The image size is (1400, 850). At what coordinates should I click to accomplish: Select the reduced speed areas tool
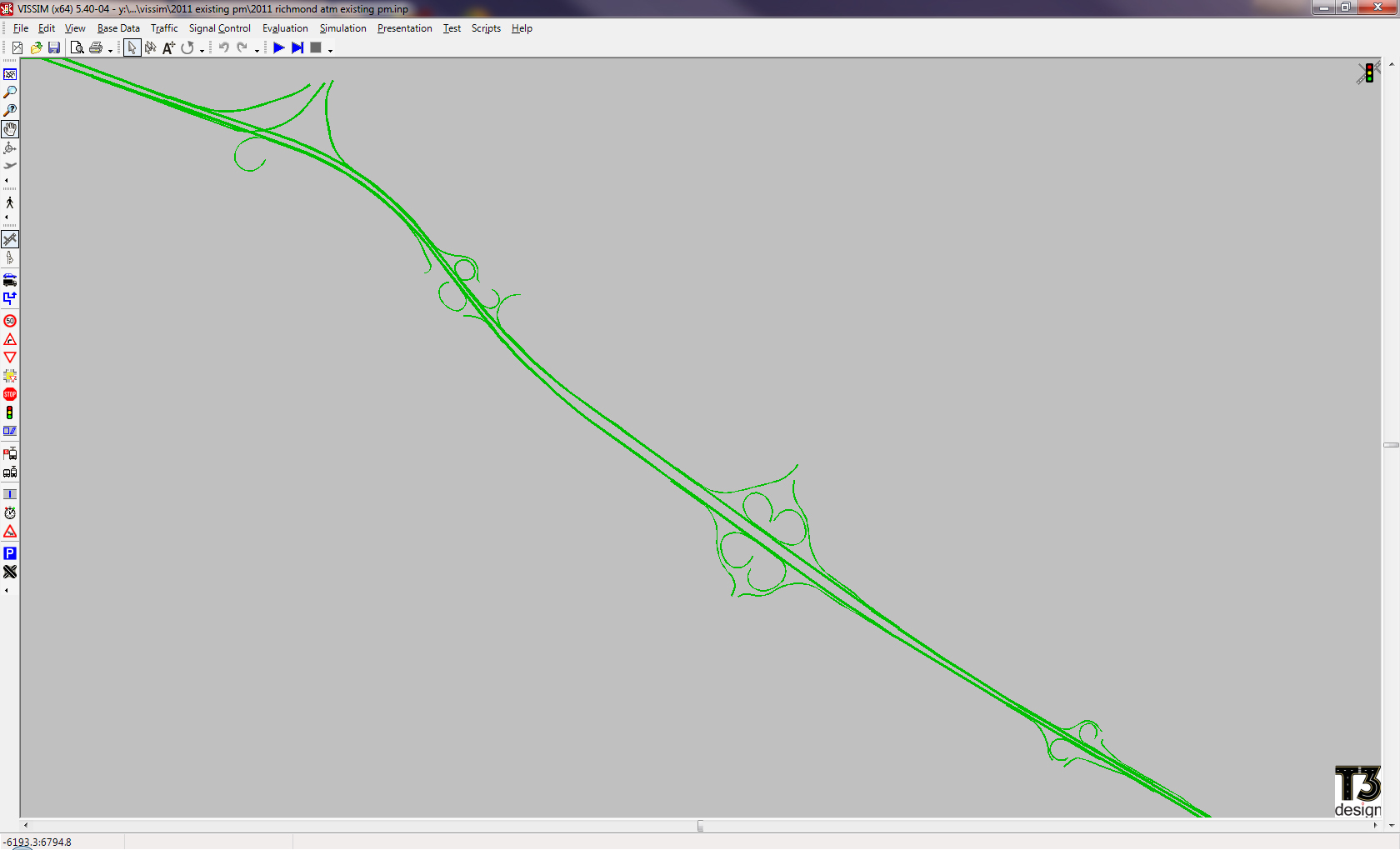10,339
